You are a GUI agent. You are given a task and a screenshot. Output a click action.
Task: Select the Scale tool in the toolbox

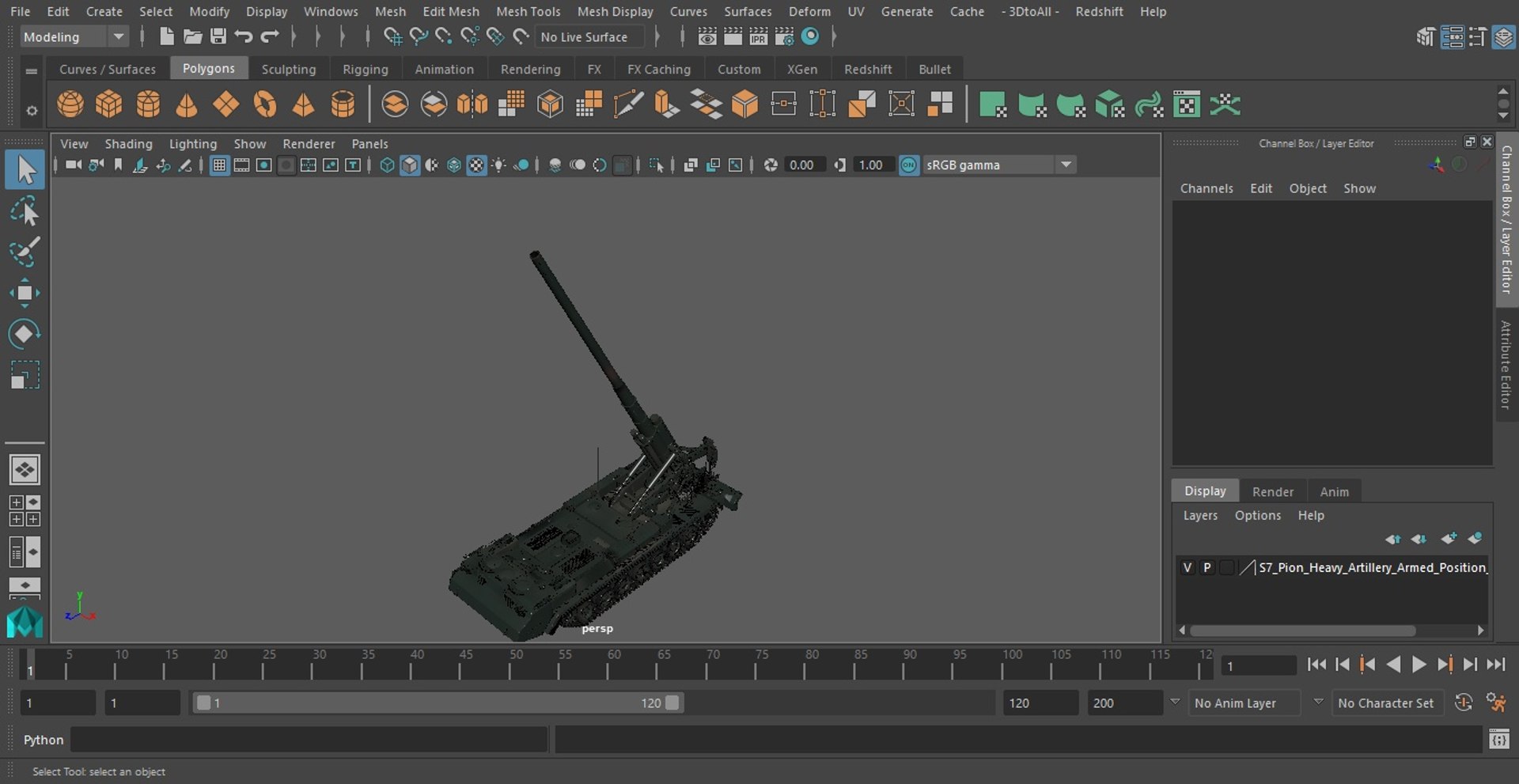pos(25,375)
